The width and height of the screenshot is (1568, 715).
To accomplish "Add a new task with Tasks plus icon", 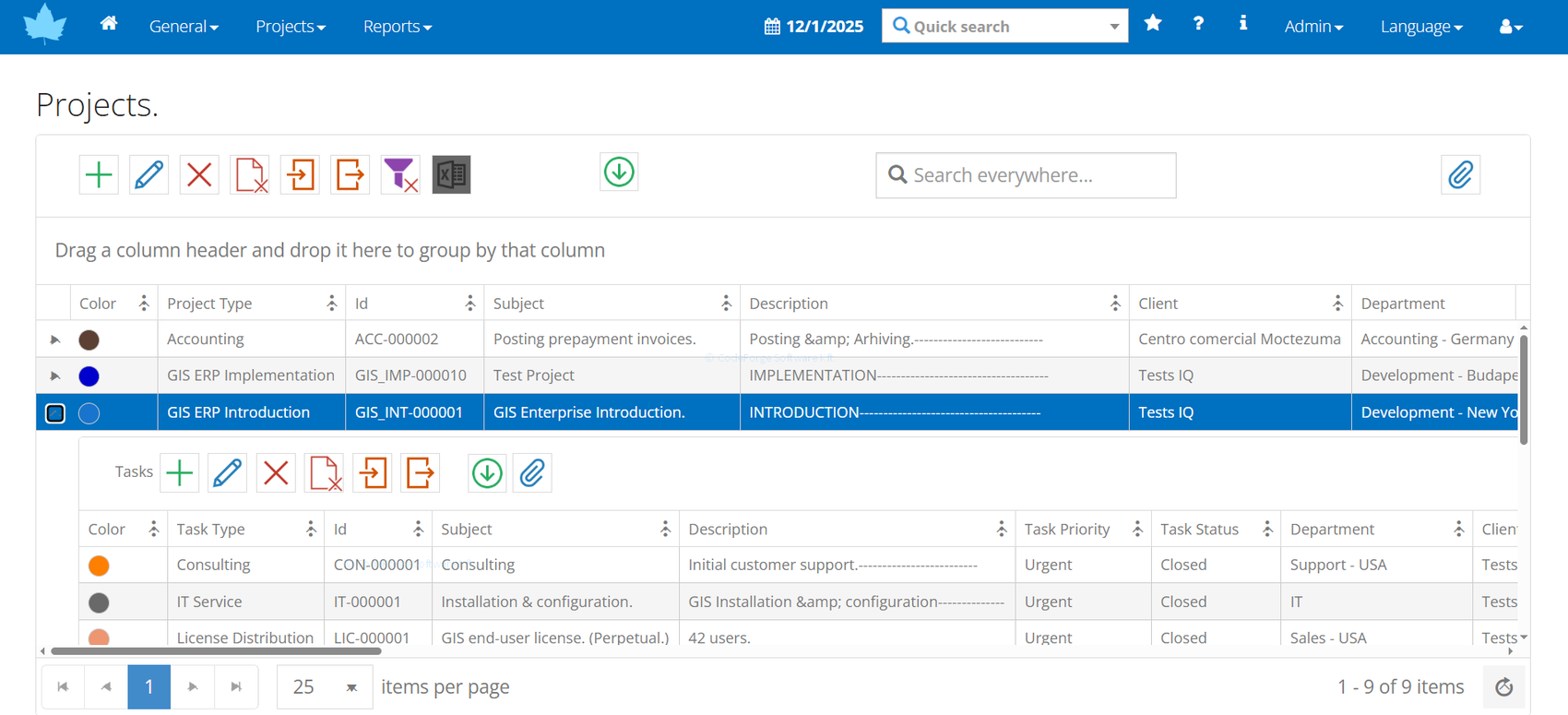I will click(180, 473).
